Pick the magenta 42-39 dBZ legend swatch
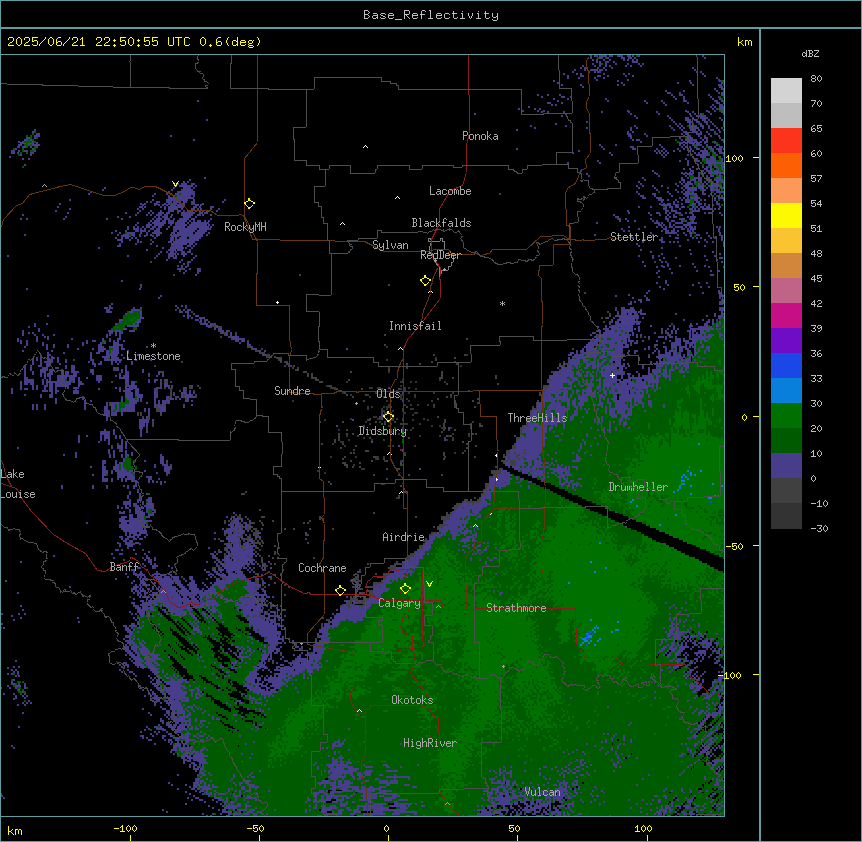This screenshot has width=862, height=842. (786, 316)
